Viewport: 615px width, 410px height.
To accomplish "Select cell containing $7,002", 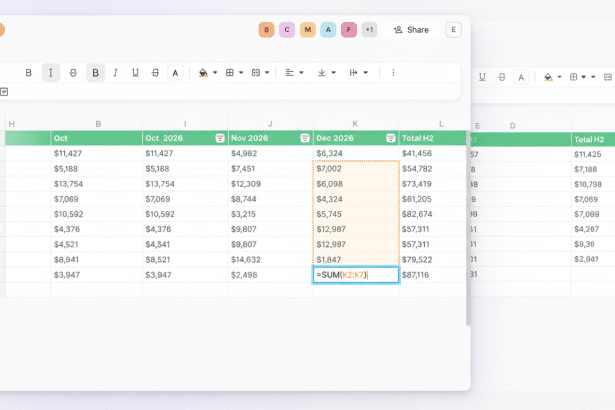I will 356,169.
